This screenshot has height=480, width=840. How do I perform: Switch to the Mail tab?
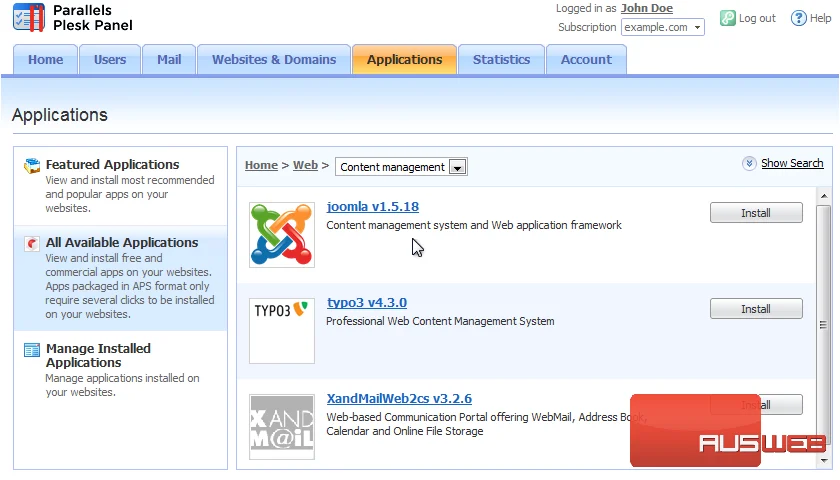click(169, 59)
